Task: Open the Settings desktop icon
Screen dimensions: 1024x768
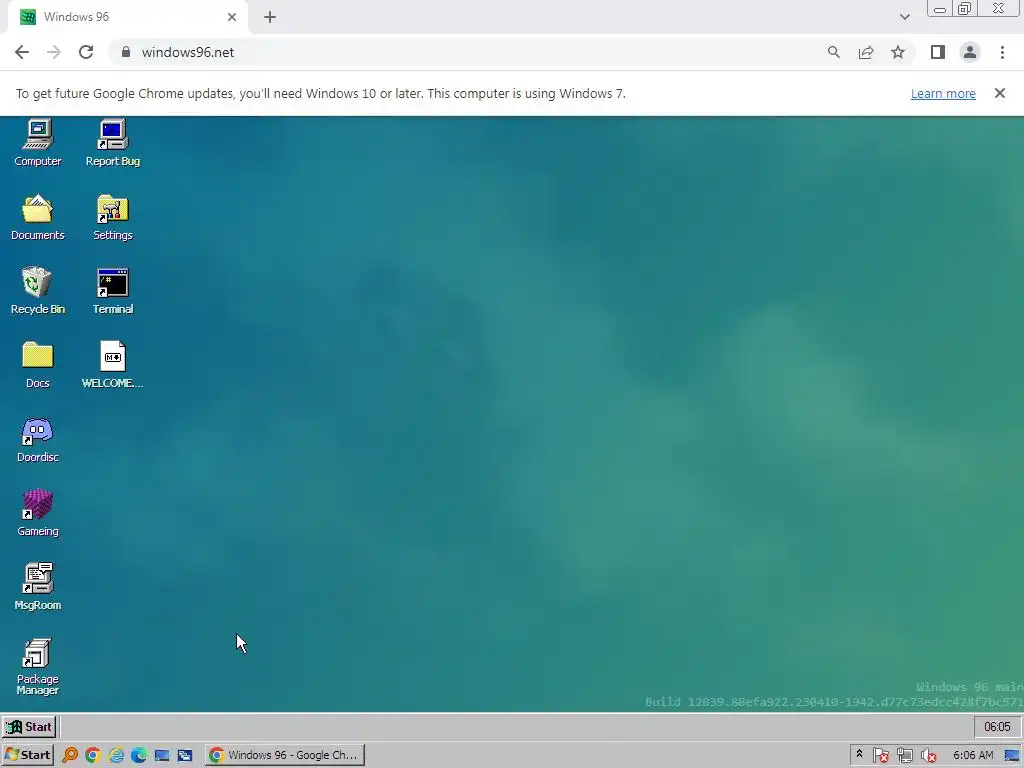Action: point(112,217)
